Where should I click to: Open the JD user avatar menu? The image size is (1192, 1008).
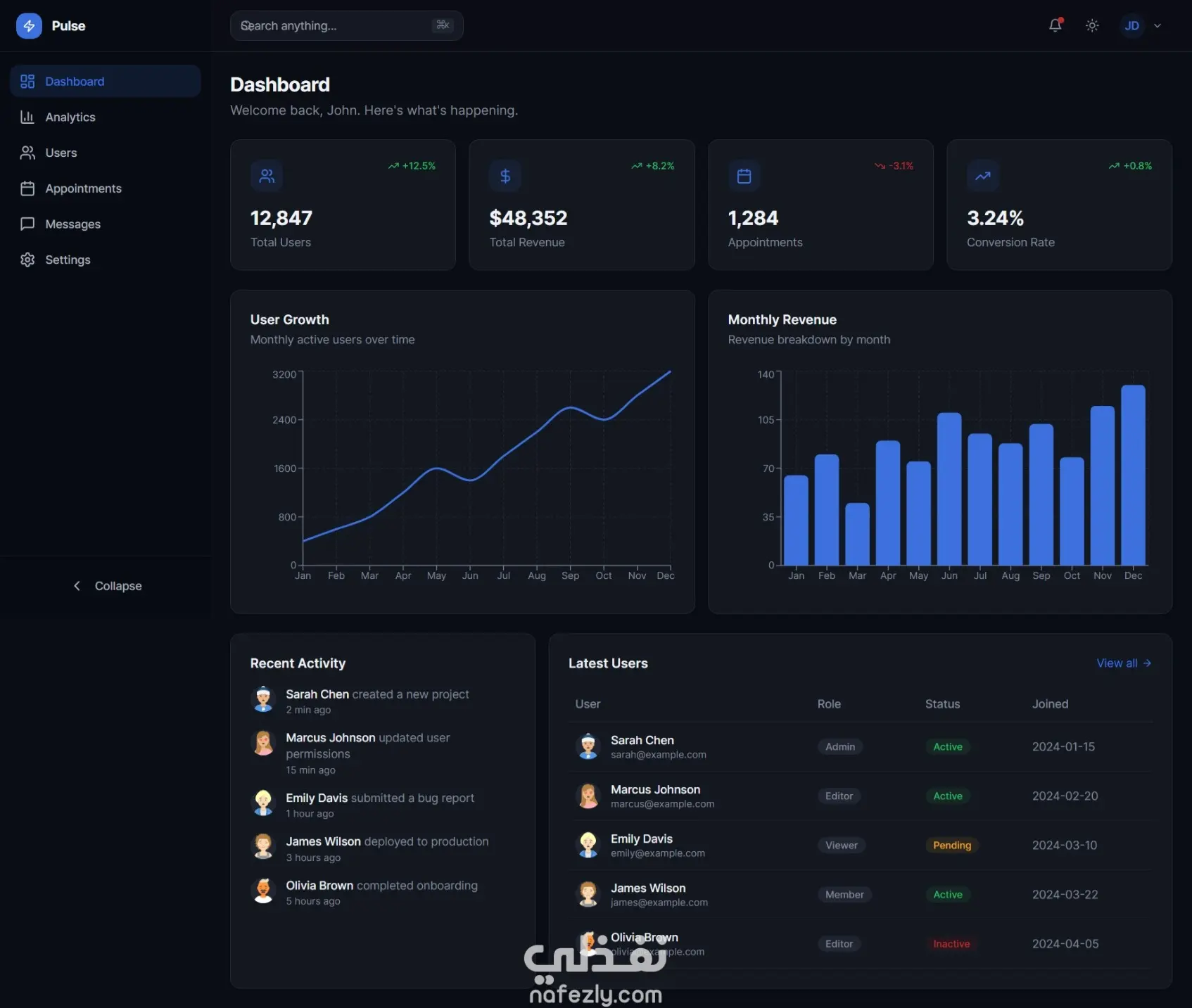pyautogui.click(x=1131, y=26)
